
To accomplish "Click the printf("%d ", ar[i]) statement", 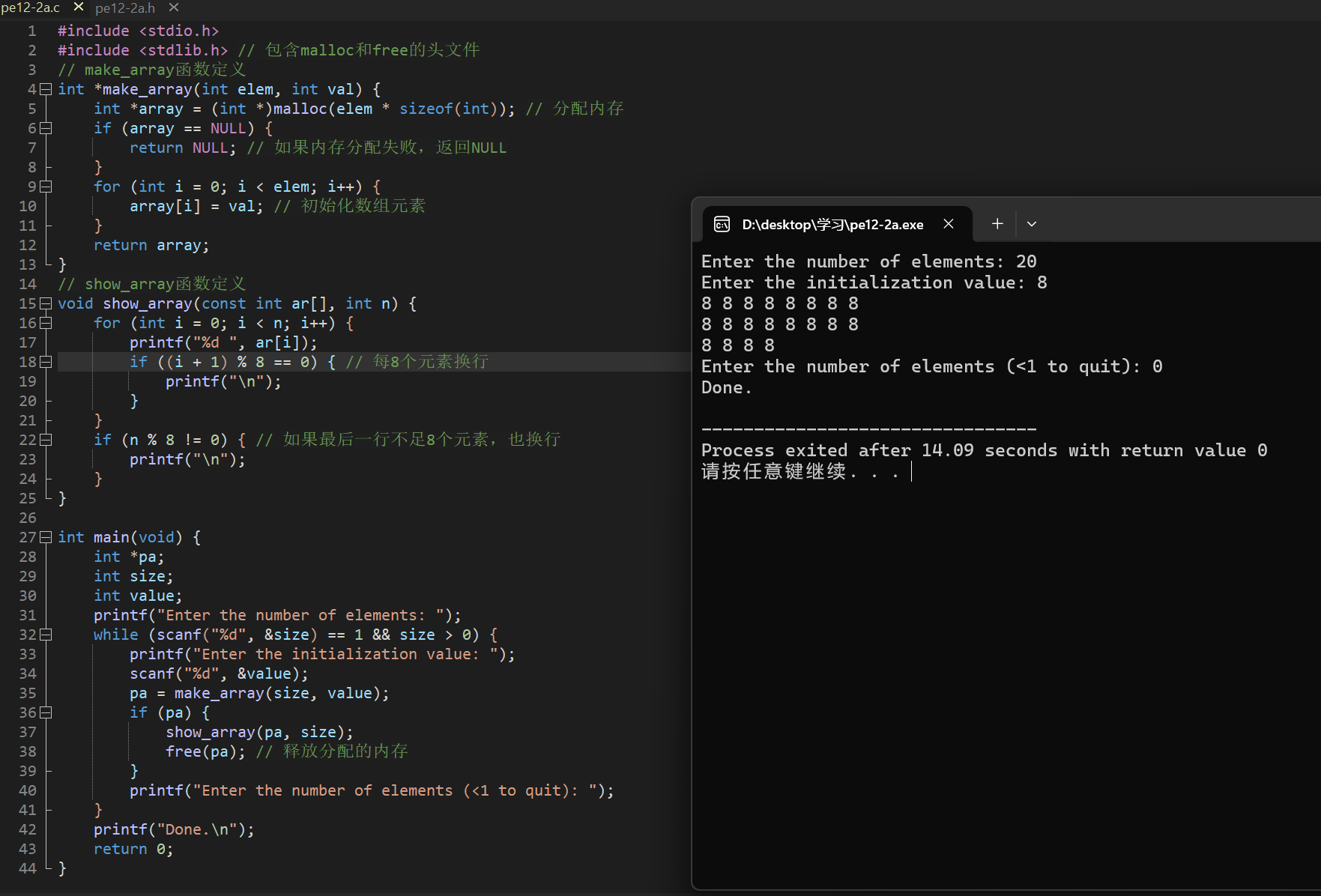I will coord(223,342).
